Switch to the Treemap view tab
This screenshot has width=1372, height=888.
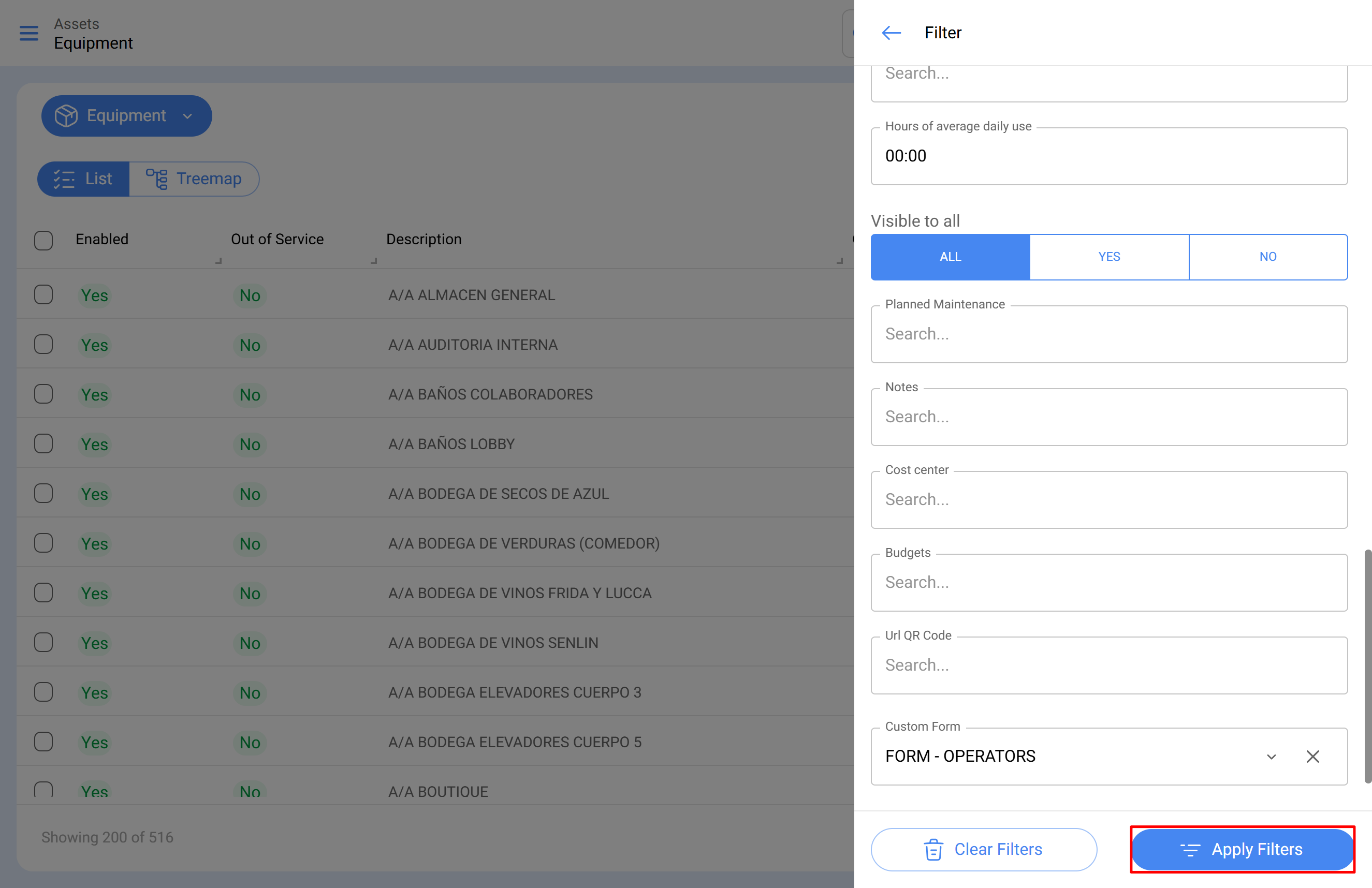[194, 179]
